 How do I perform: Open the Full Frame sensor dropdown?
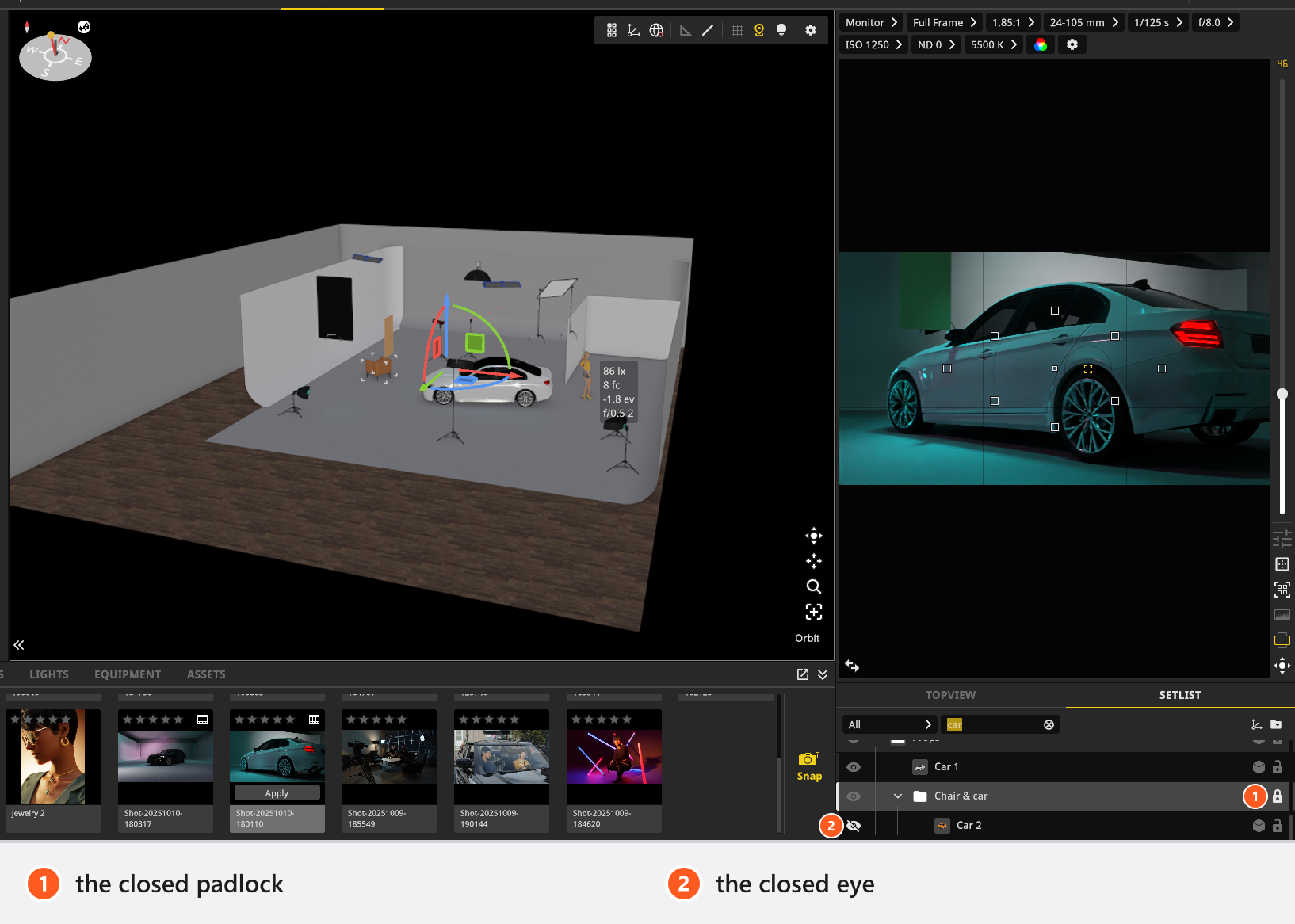click(x=945, y=22)
